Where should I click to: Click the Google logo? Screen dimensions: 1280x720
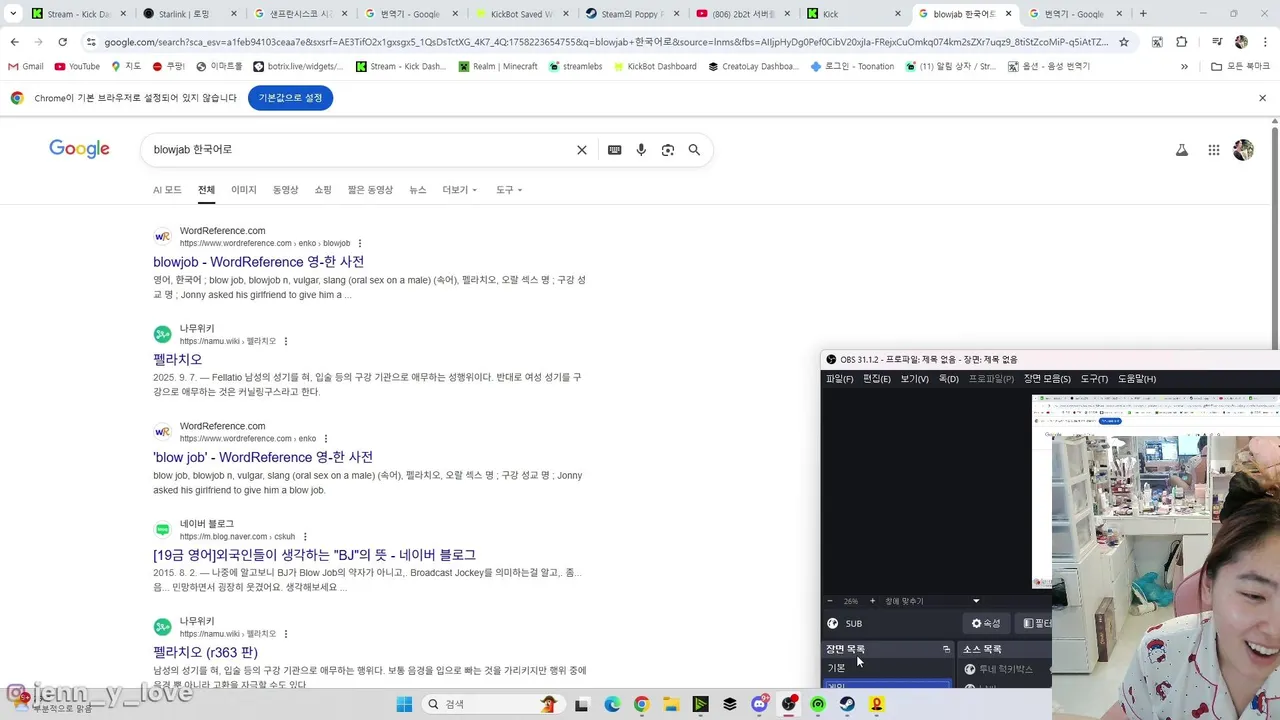[x=79, y=149]
